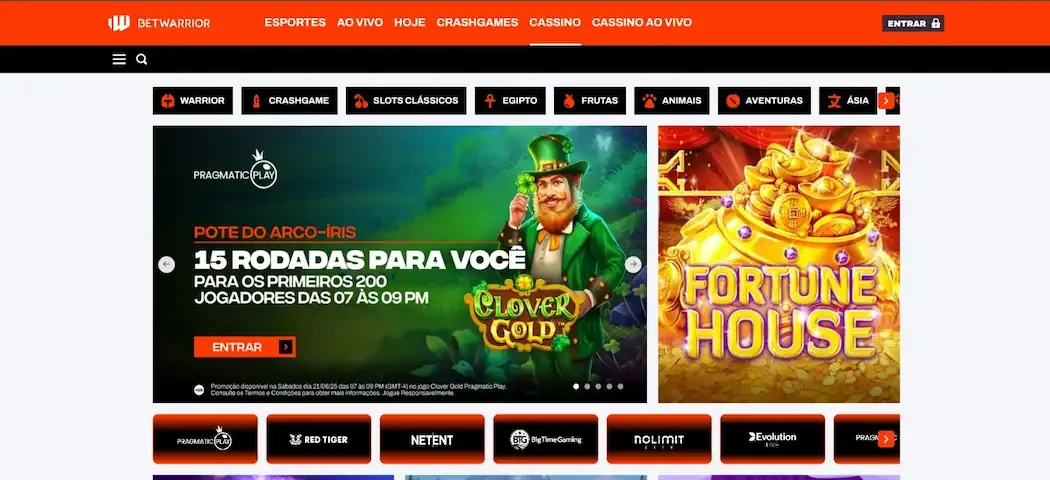Screen dimensions: 1050x480
Task: Click the BetWarrior logo
Action: (159, 23)
